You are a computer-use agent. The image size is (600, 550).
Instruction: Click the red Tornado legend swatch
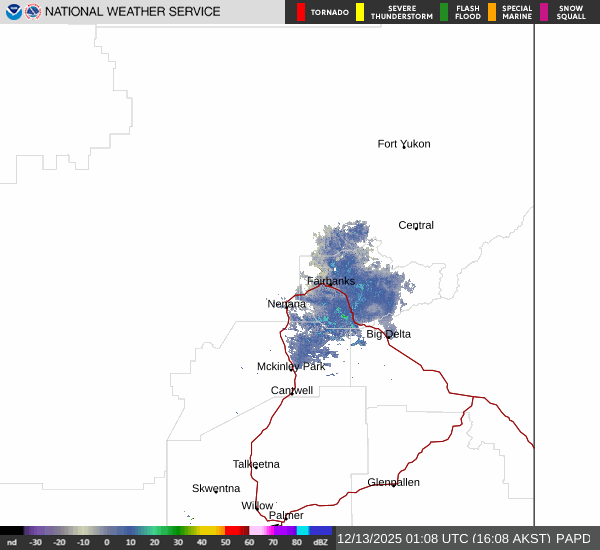[x=302, y=12]
